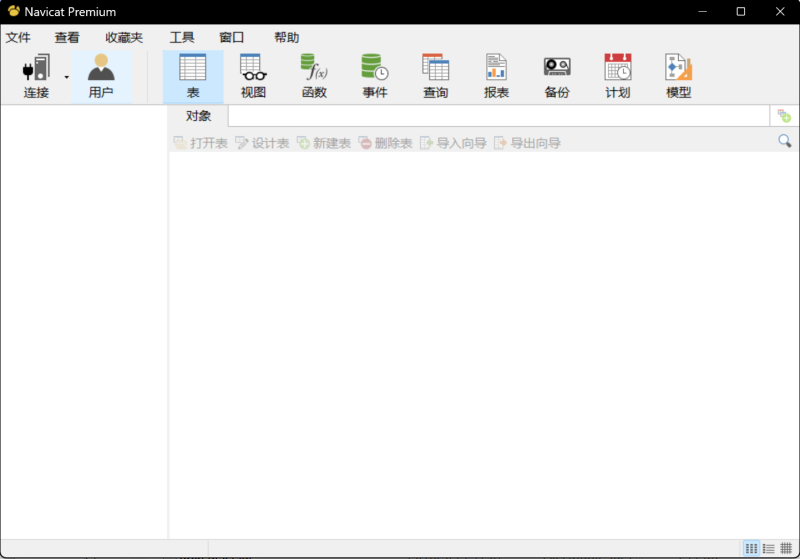Click Design Table (设计表) button
The height and width of the screenshot is (559, 800).
pos(262,143)
